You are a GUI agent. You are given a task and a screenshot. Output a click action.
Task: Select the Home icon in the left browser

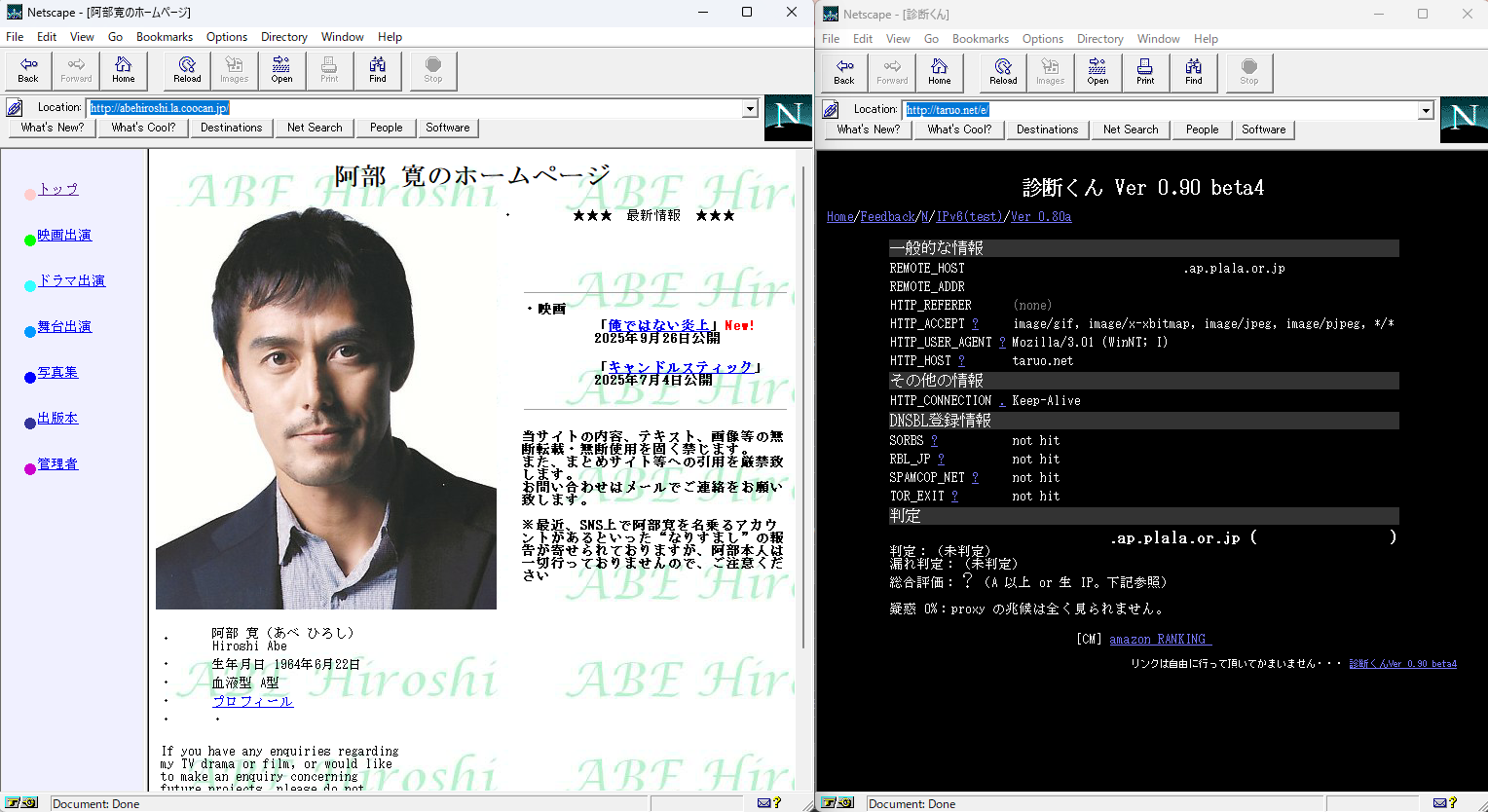point(124,69)
